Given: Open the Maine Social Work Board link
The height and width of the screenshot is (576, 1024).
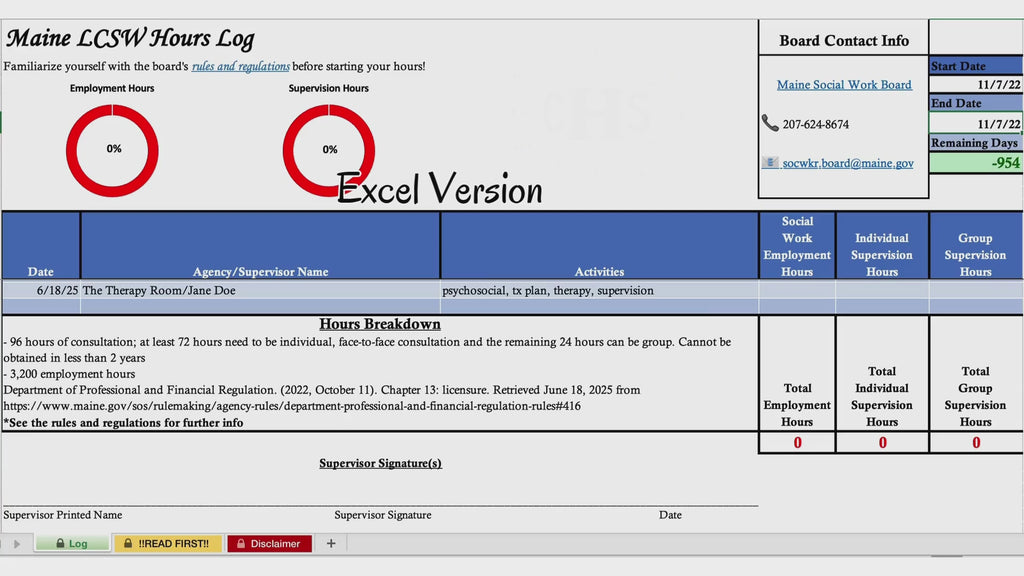Looking at the screenshot, I should click(x=844, y=85).
